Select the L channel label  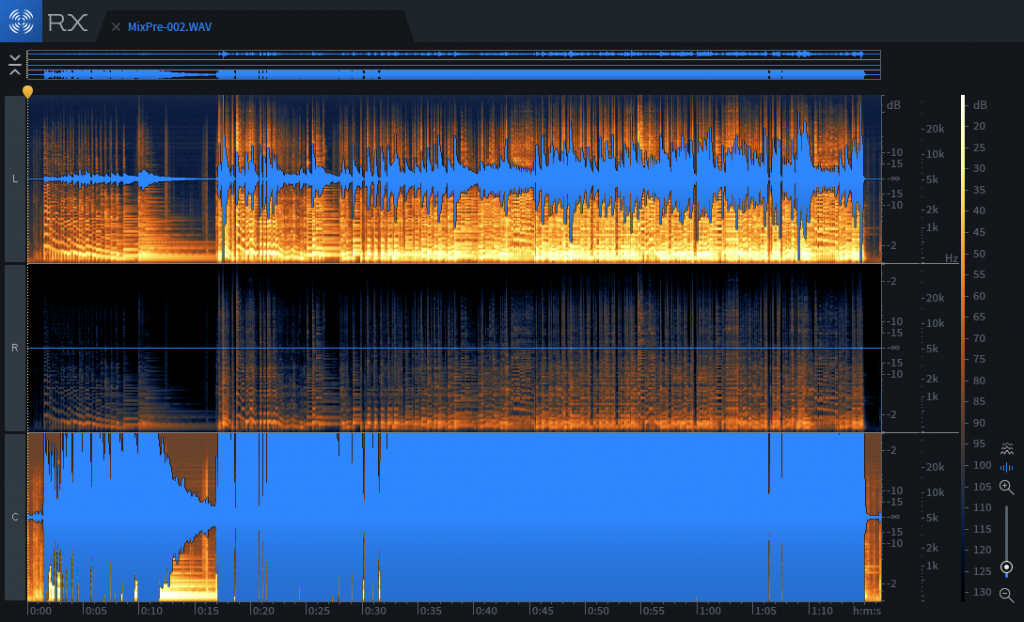(15, 179)
